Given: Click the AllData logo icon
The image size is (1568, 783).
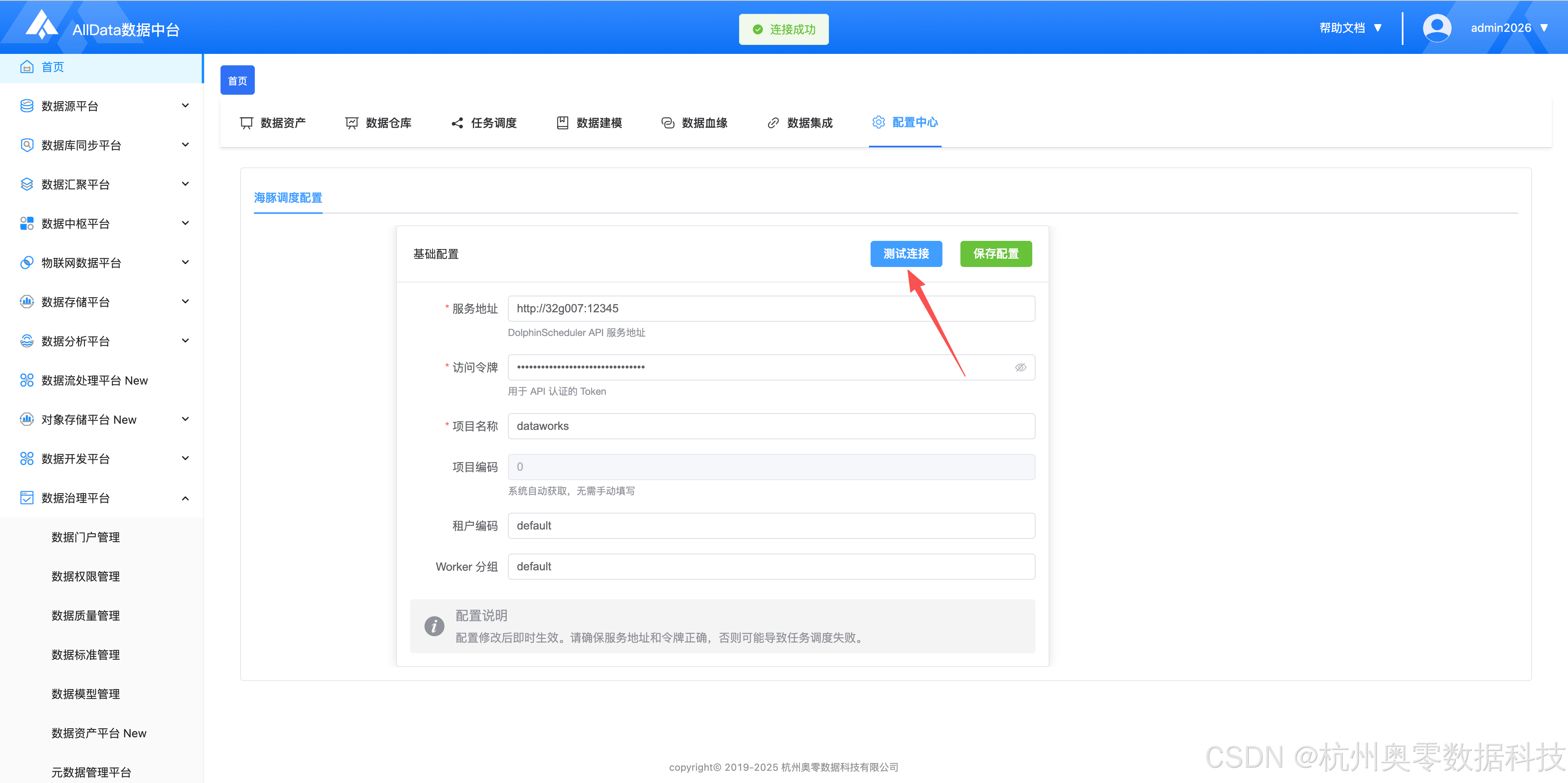Looking at the screenshot, I should click(x=42, y=25).
